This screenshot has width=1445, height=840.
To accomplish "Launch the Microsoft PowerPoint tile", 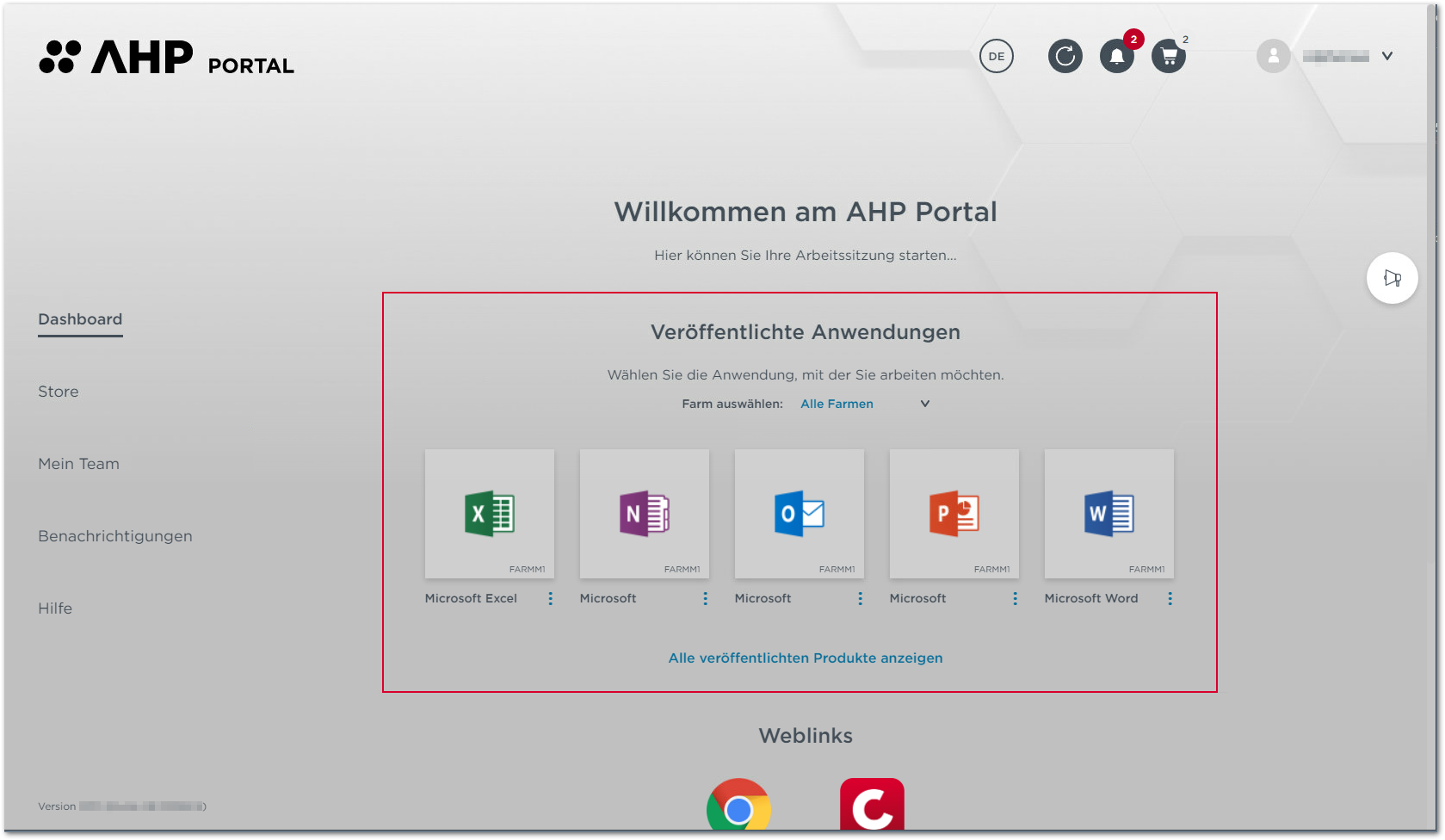I will 954,514.
